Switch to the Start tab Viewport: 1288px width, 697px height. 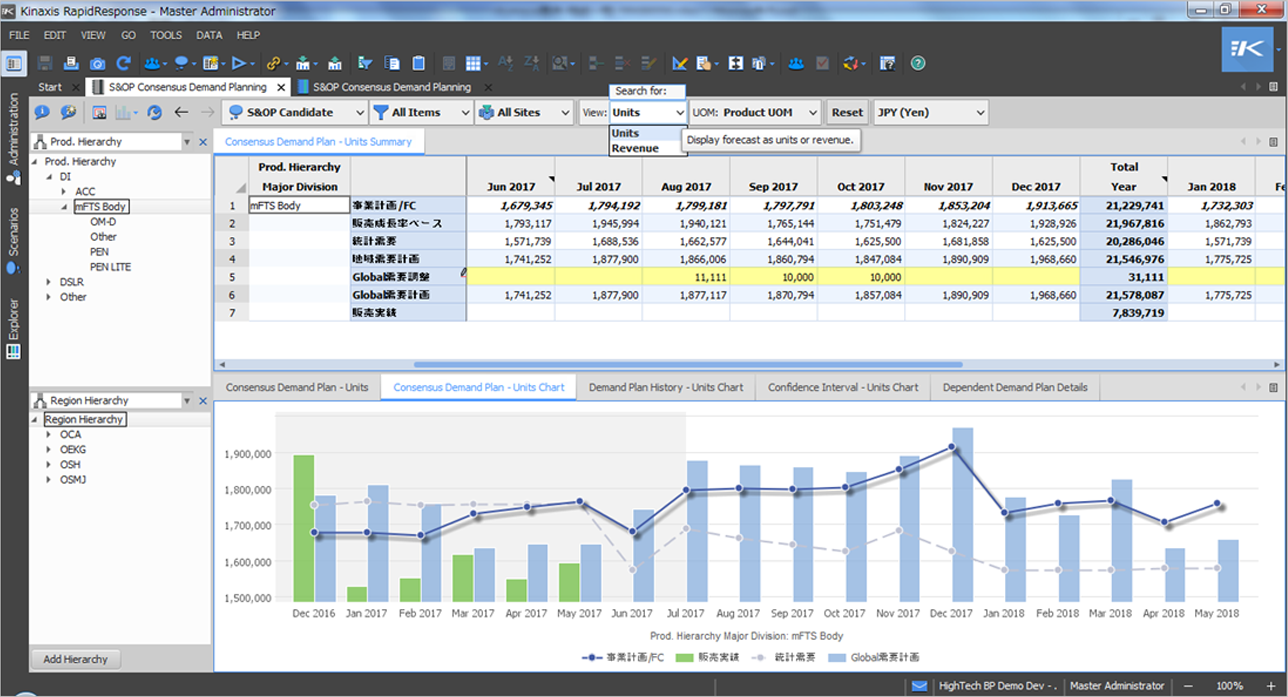coord(50,87)
